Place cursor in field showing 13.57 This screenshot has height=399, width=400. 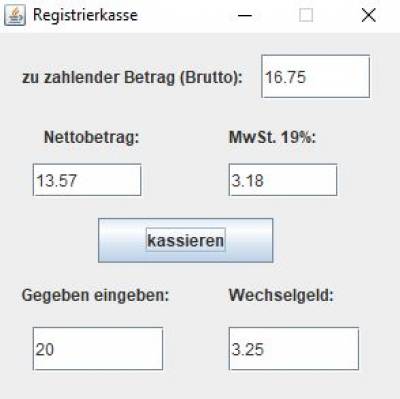click(x=87, y=180)
